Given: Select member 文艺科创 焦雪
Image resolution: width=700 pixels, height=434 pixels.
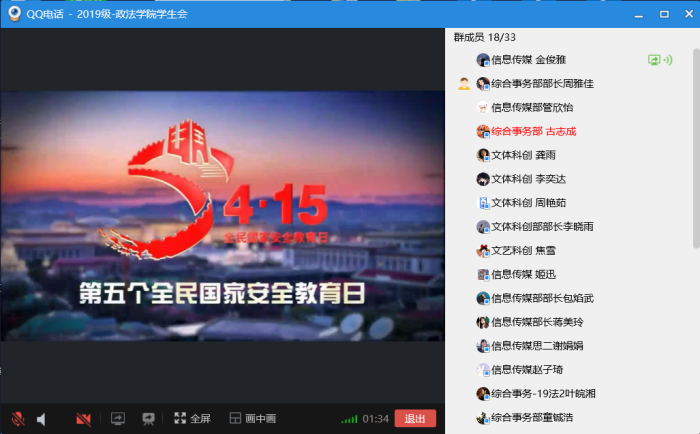Looking at the screenshot, I should 524,250.
